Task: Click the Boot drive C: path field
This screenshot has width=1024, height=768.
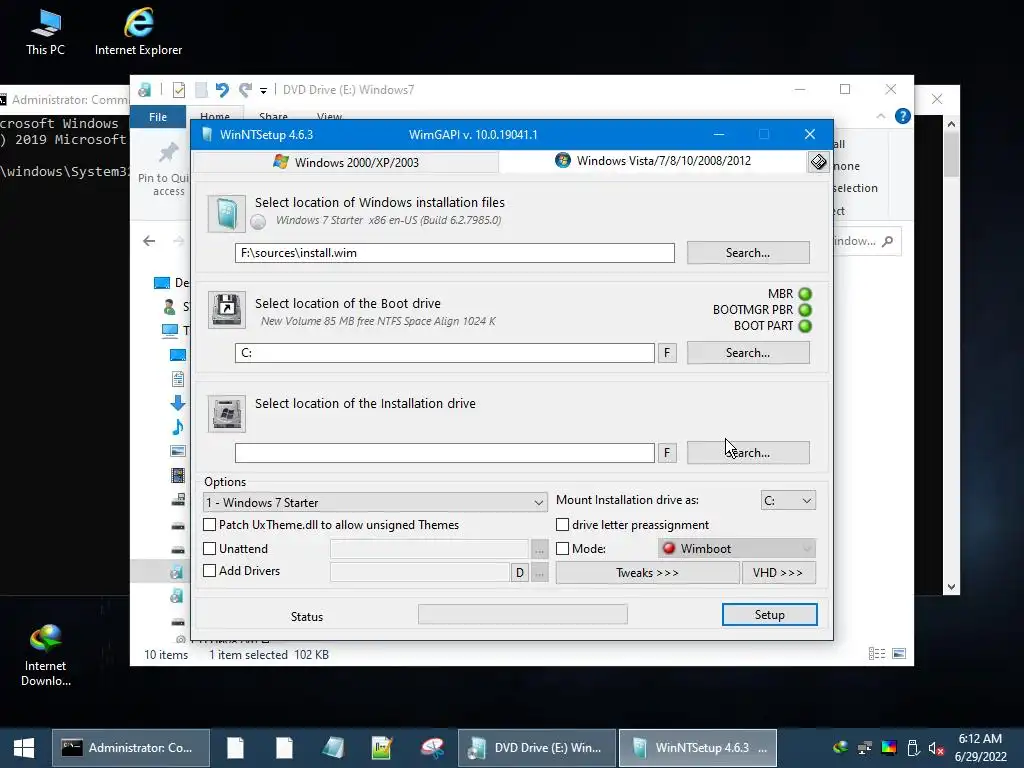Action: (x=445, y=353)
